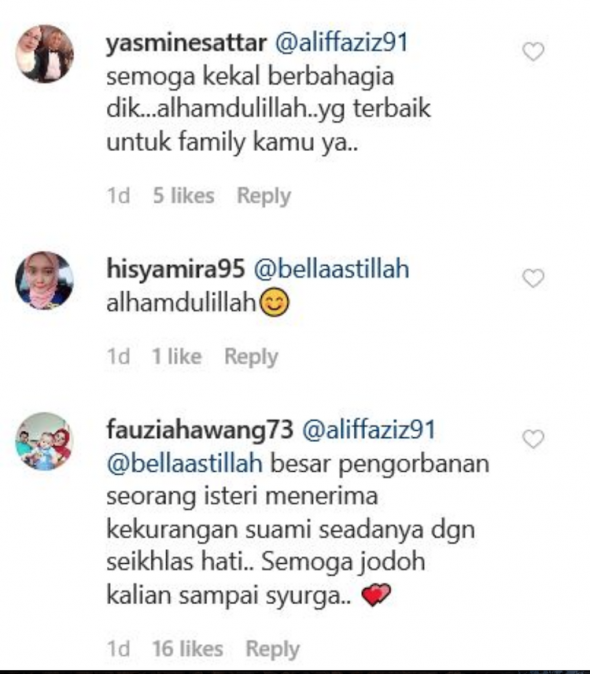590x674 pixels.
Task: View the 16 likes on fauziahawang73's comment
Action: (x=188, y=649)
